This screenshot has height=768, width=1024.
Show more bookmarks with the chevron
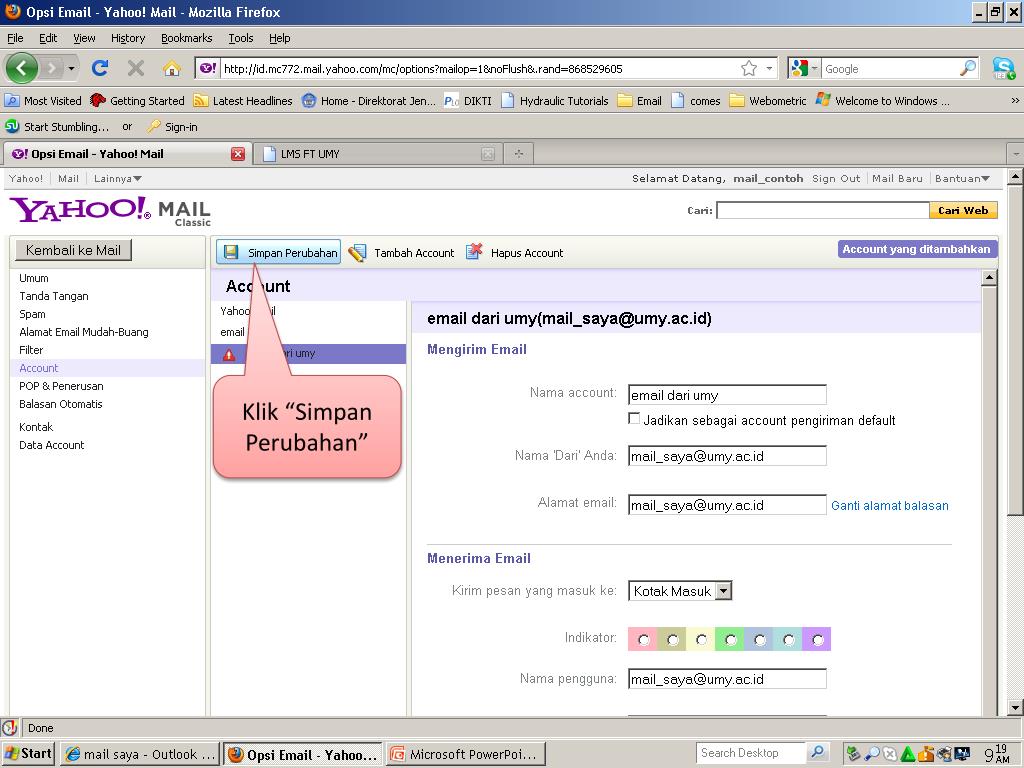(x=1014, y=101)
